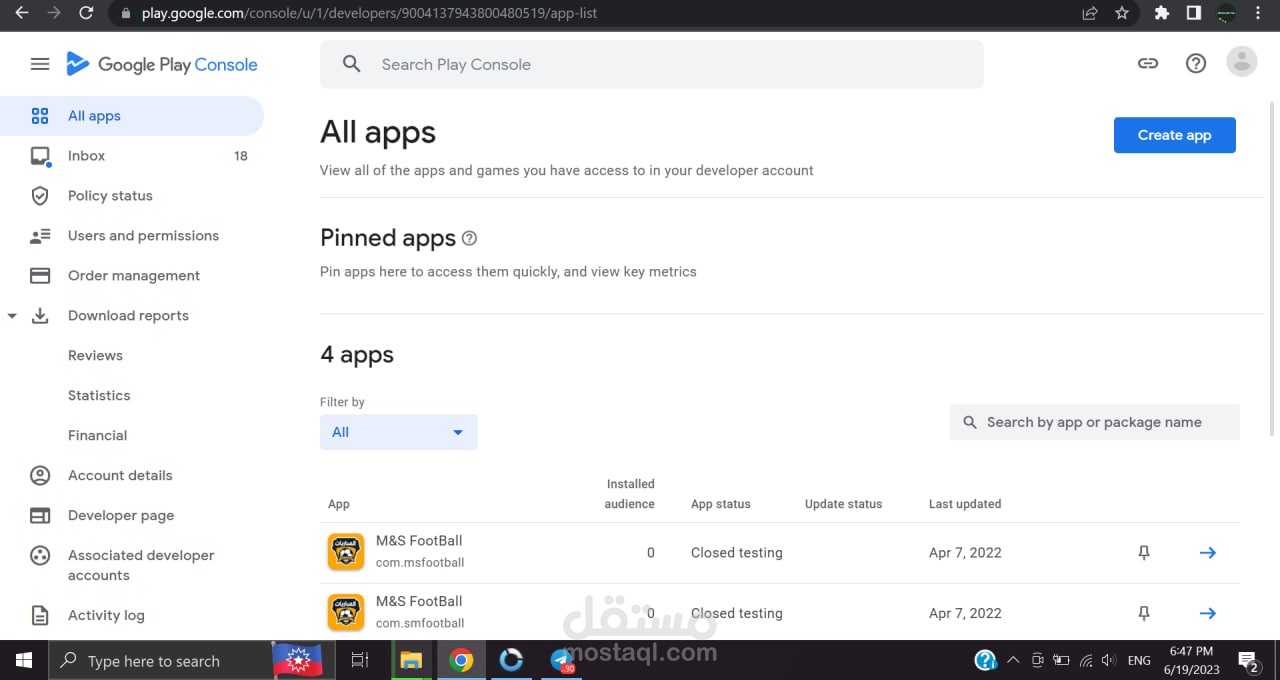Open the account profile avatar
The image size is (1280, 680).
pyautogui.click(x=1242, y=62)
